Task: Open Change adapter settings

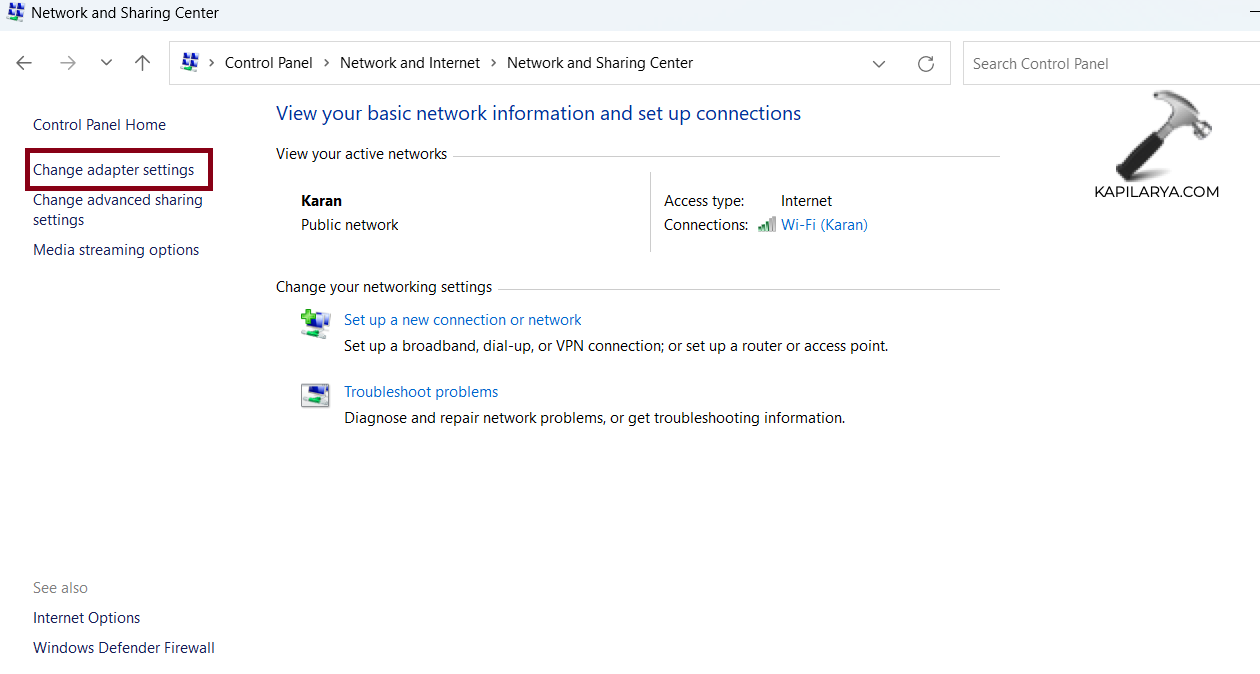Action: point(114,170)
